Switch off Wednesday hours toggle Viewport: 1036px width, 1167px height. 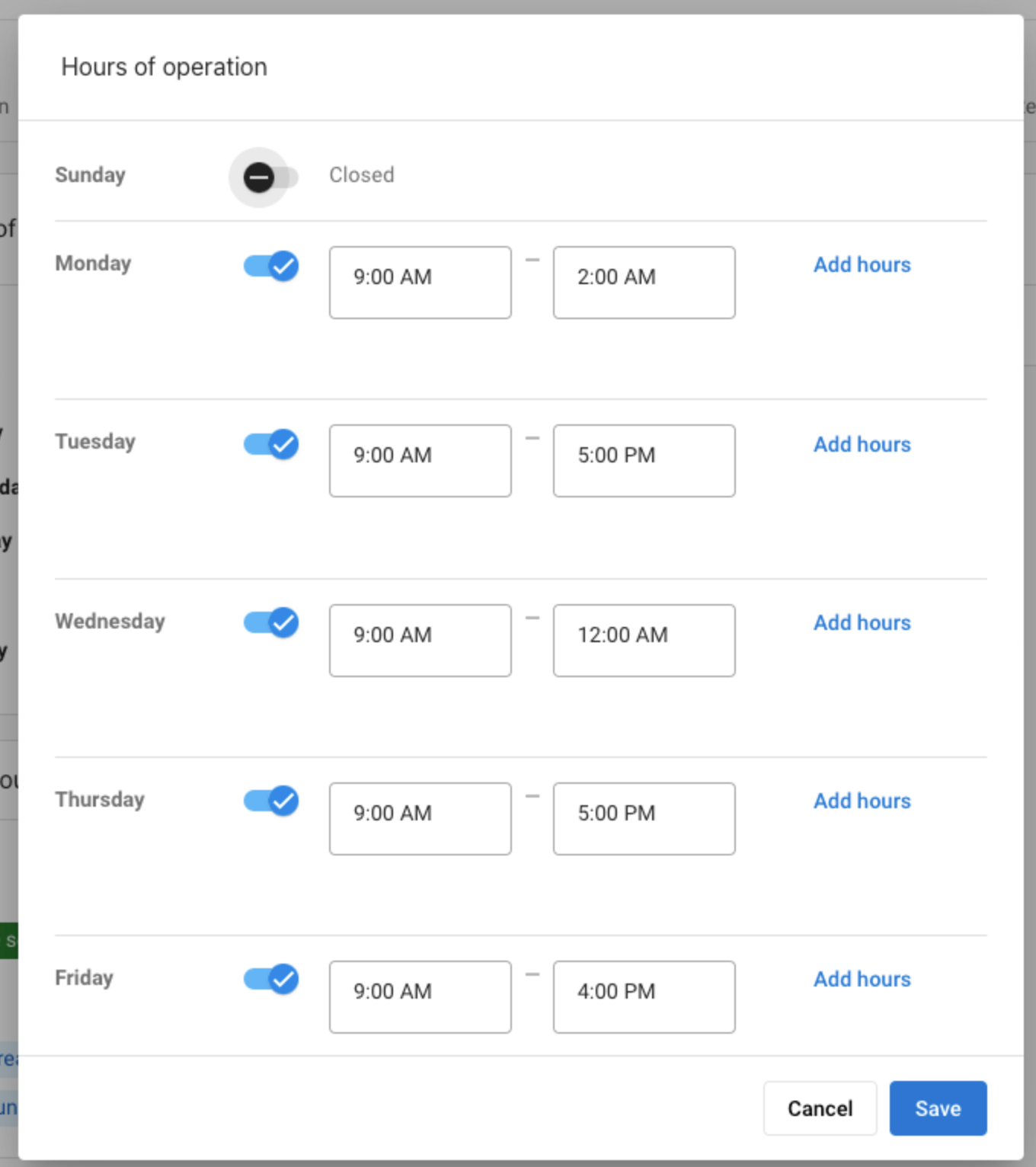(270, 622)
